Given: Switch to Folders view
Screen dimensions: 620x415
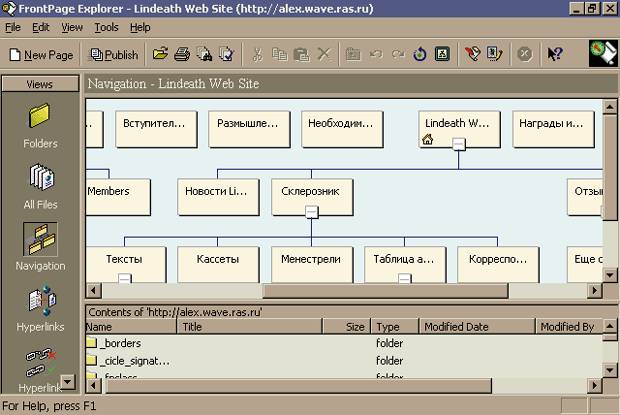Looking at the screenshot, I should [40, 125].
